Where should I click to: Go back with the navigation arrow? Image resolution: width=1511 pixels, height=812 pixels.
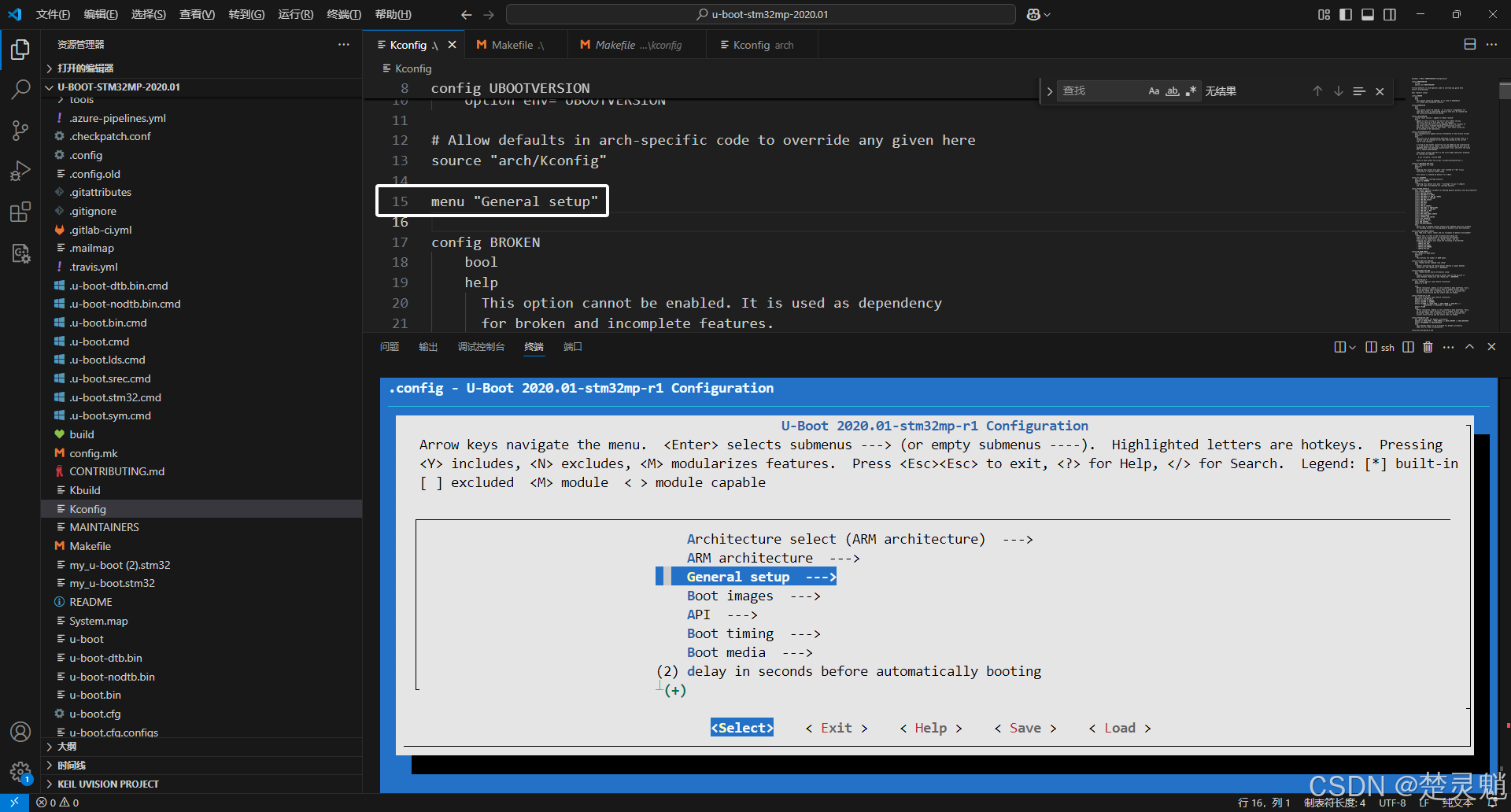pyautogui.click(x=467, y=14)
